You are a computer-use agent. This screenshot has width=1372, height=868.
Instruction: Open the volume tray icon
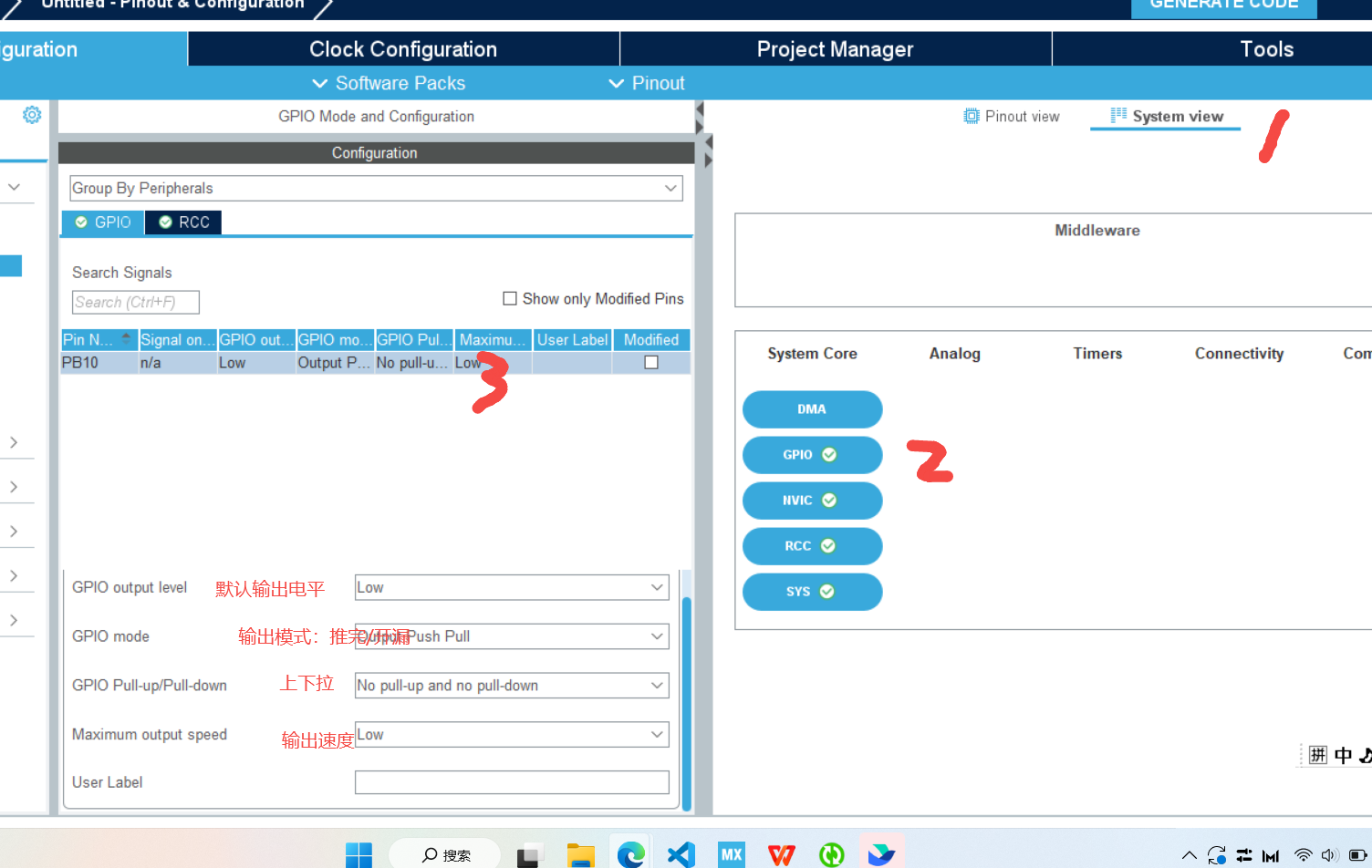pyautogui.click(x=1330, y=855)
